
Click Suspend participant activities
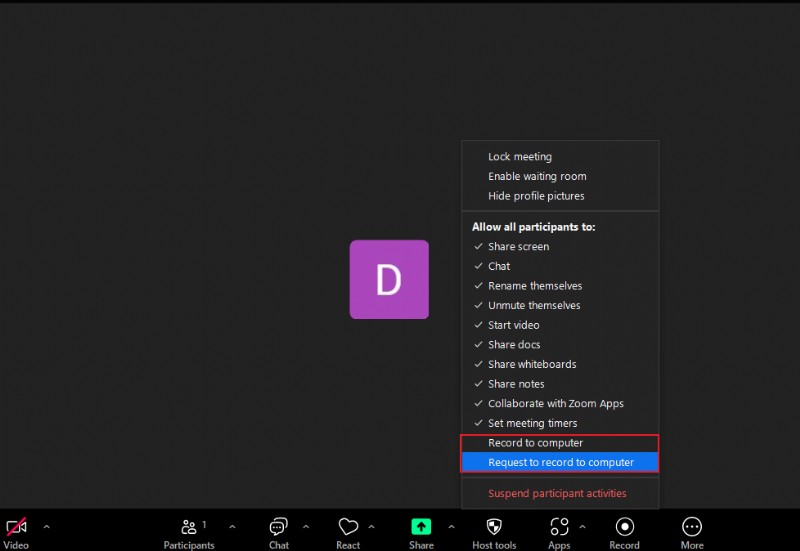[557, 494]
